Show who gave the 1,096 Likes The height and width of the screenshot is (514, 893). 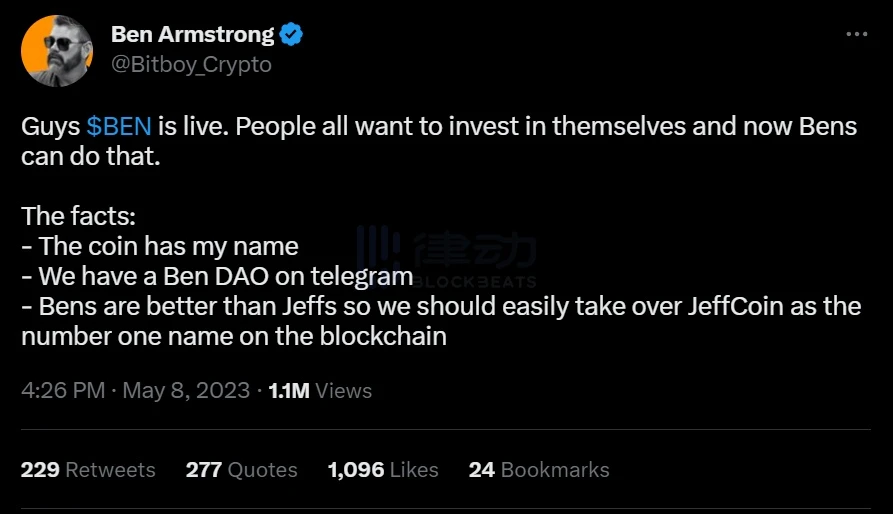point(383,470)
